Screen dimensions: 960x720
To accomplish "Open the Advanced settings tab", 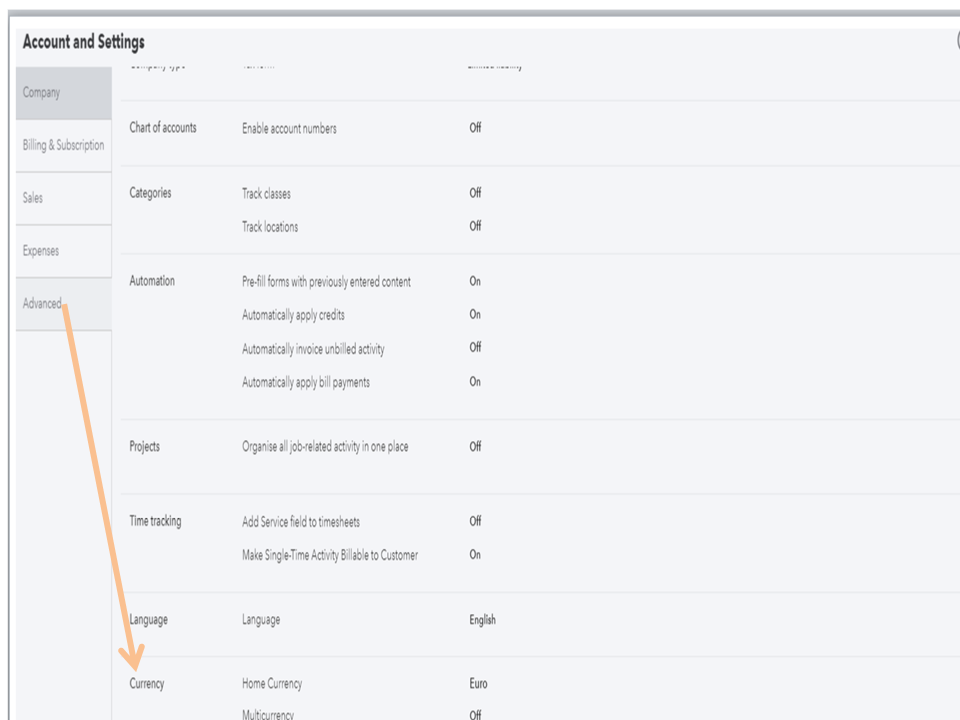I will coord(42,304).
